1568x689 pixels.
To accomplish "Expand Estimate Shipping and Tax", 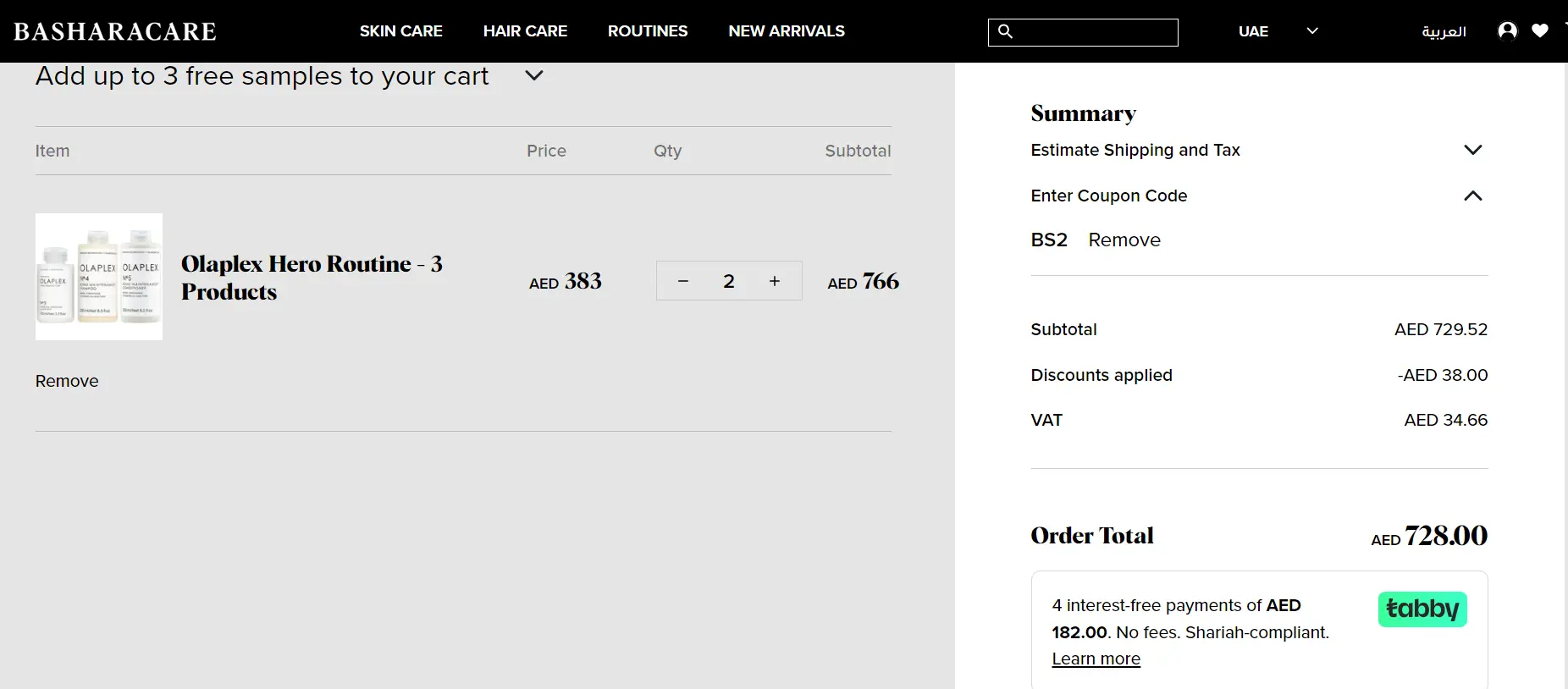I will pyautogui.click(x=1472, y=150).
